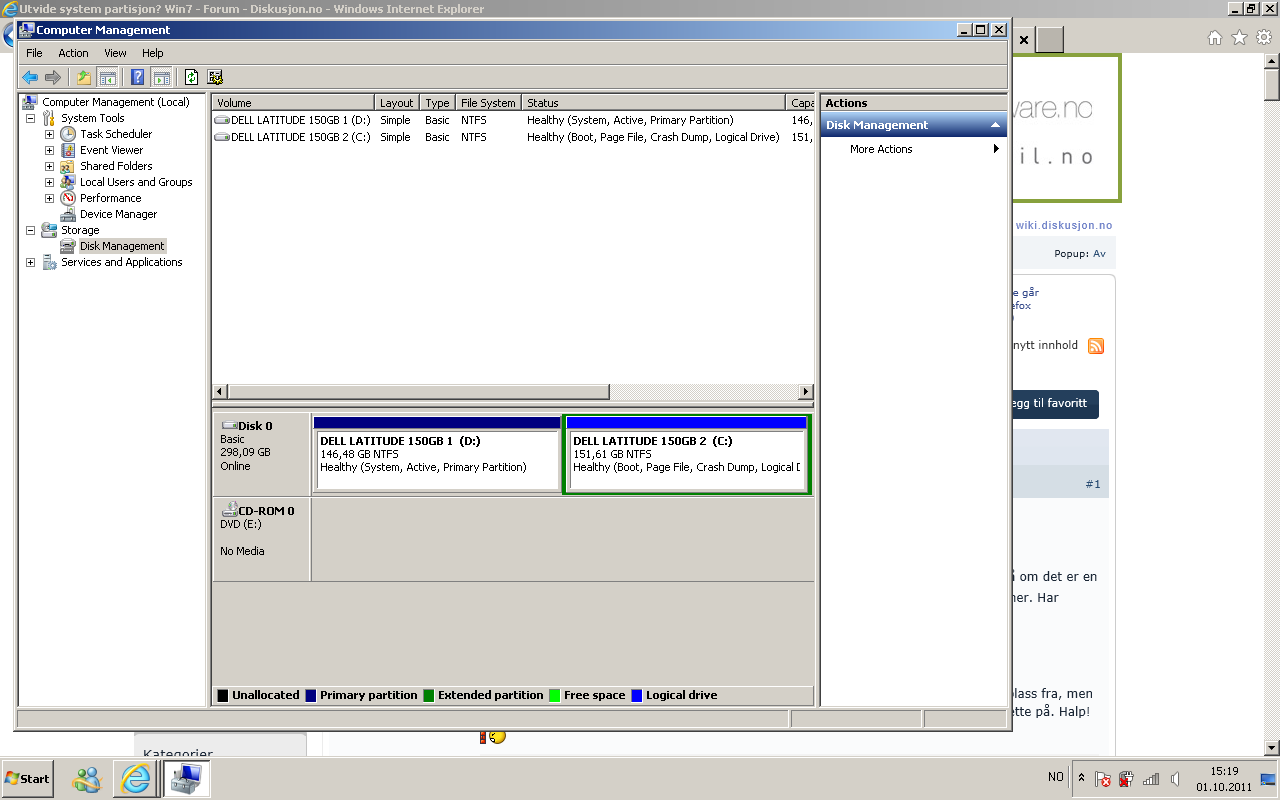Click the Back arrow in Computer Management toolbar
Screen dimensions: 1280x800
click(30, 77)
